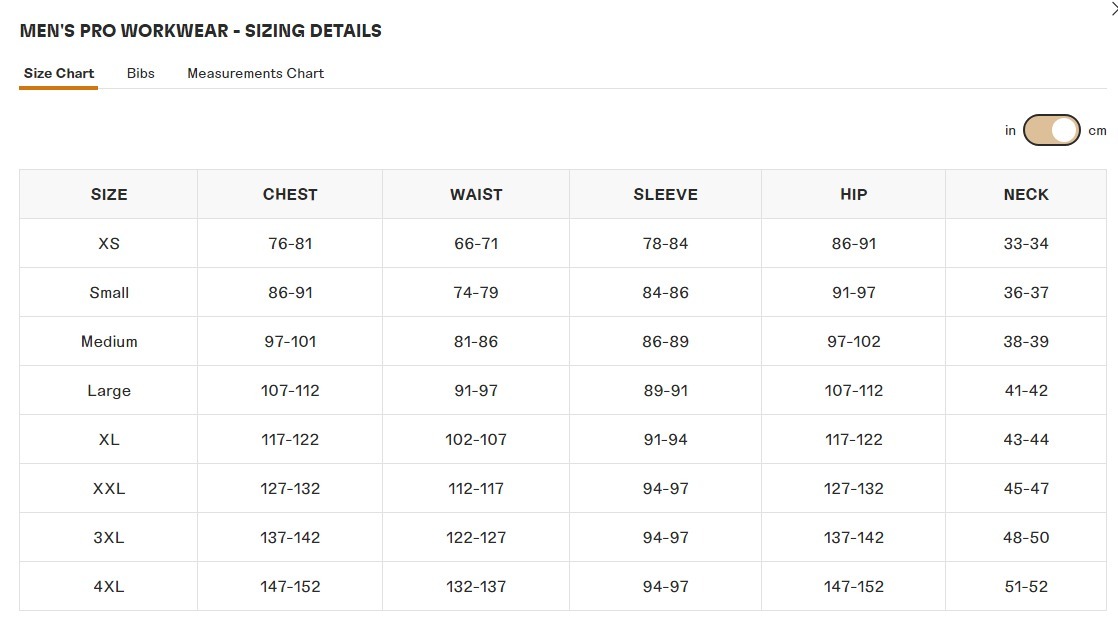This screenshot has height=637, width=1118.
Task: Select the XL waist value 102-107
Action: tap(476, 439)
